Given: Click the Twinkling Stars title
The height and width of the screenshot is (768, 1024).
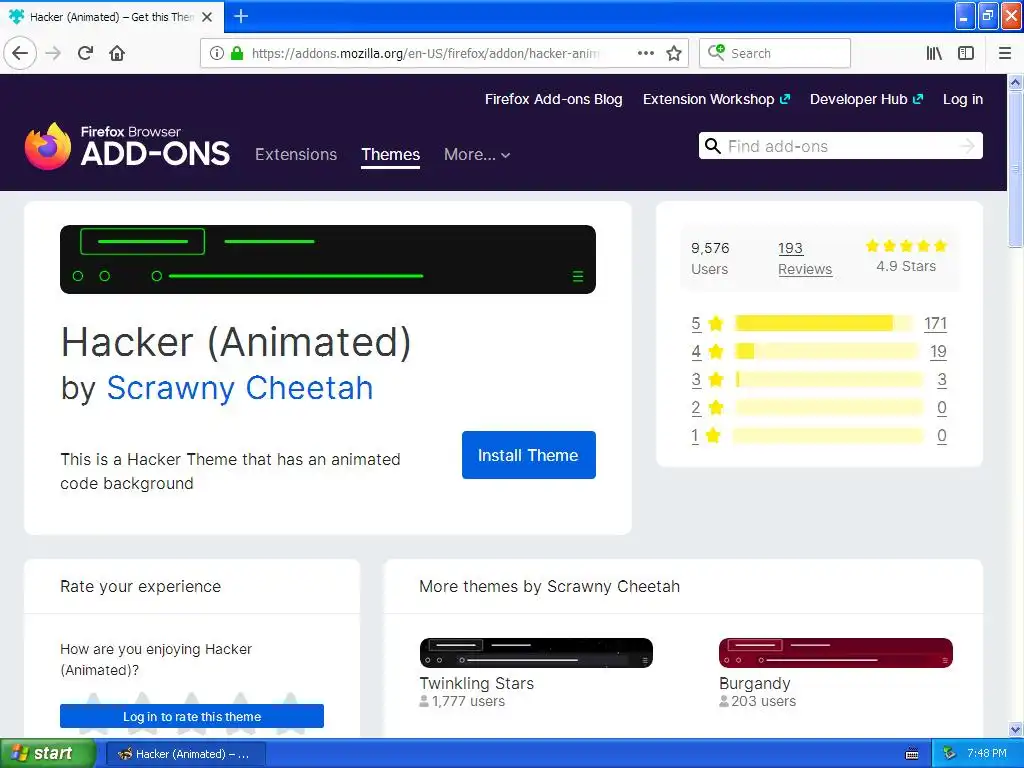Looking at the screenshot, I should tap(477, 683).
